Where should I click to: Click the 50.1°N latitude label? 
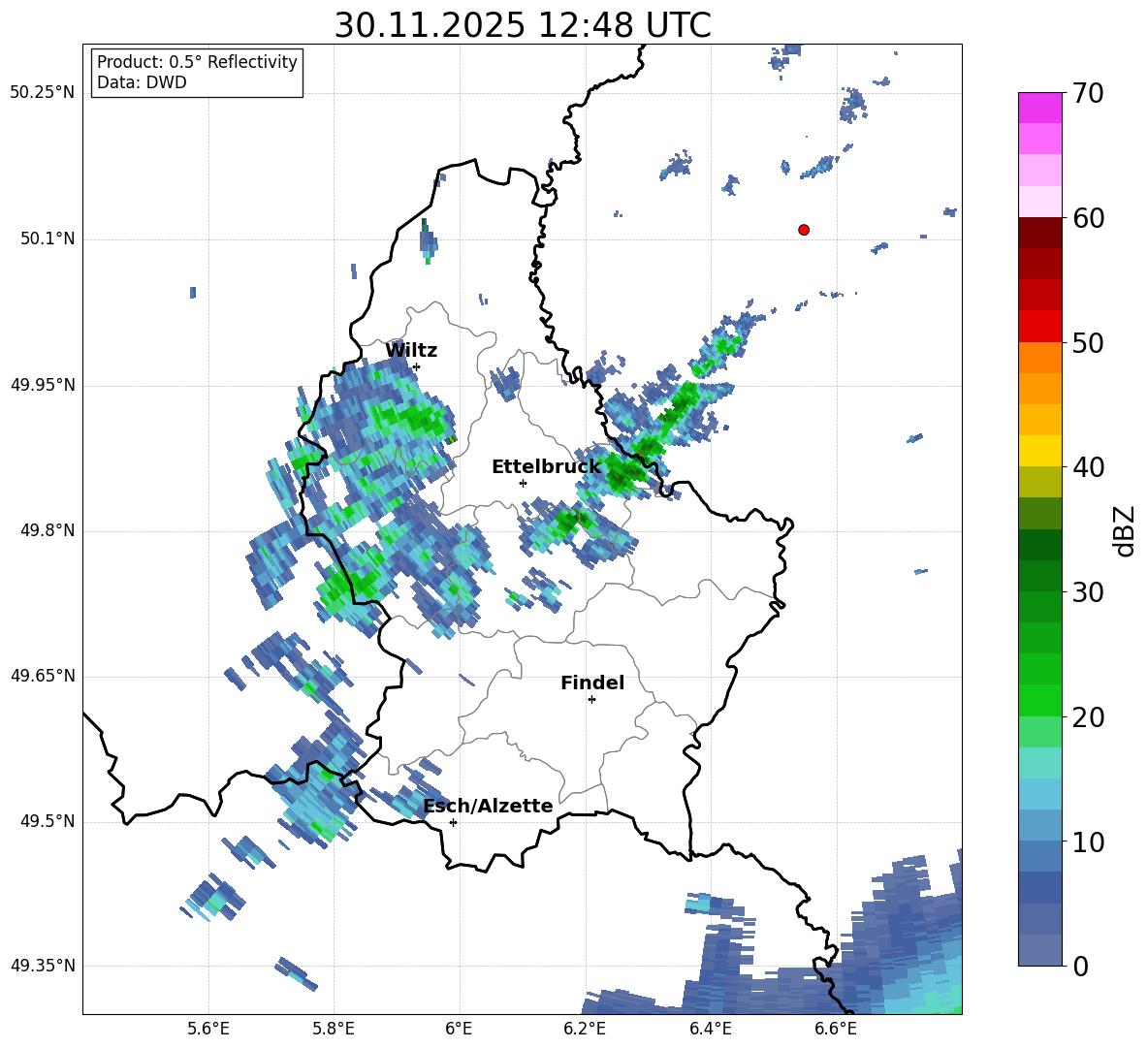(48, 239)
